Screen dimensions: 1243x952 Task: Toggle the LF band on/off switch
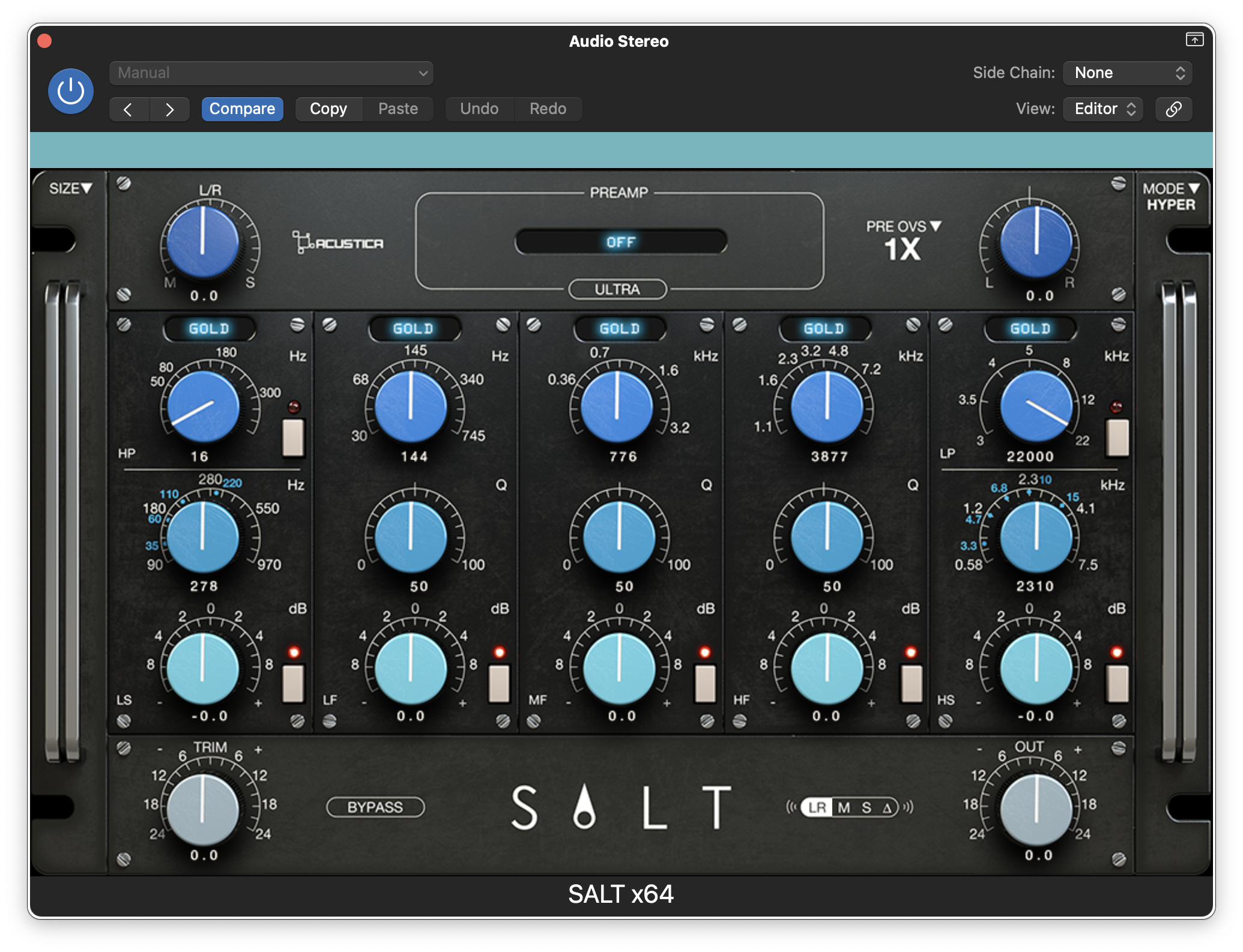pyautogui.click(x=499, y=682)
